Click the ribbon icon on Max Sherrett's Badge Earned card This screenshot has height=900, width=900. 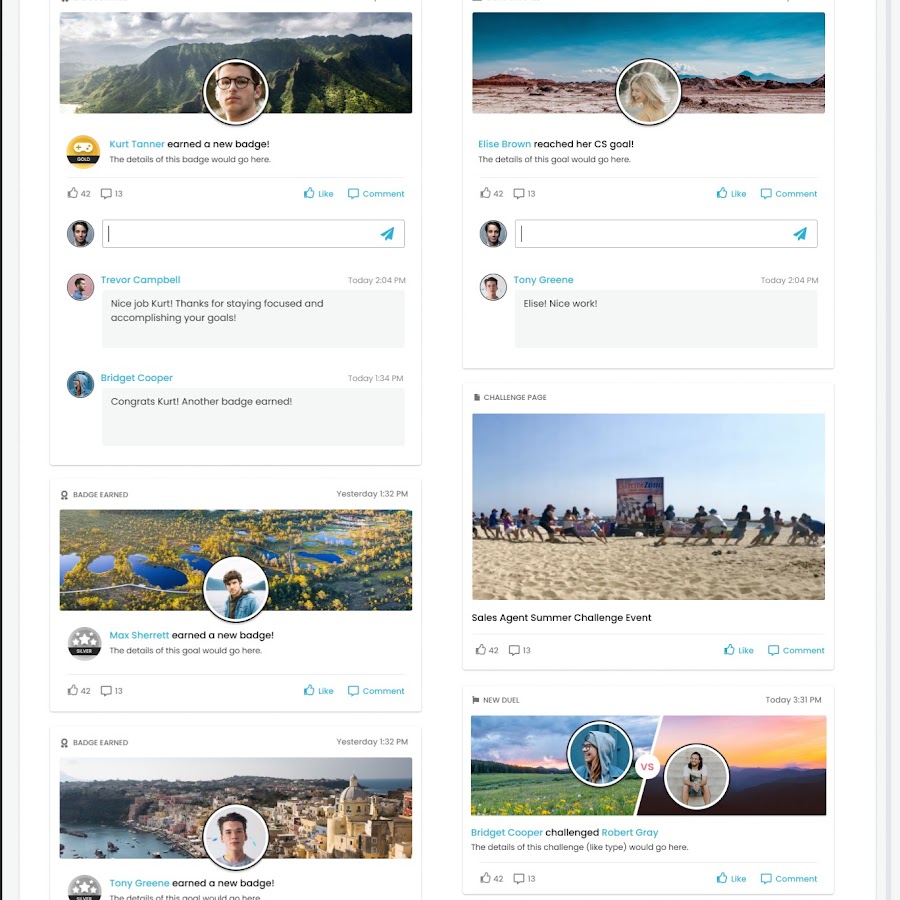[x=64, y=495]
